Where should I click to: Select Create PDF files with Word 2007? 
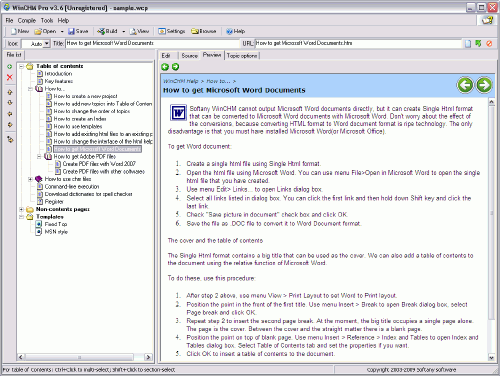(99, 164)
